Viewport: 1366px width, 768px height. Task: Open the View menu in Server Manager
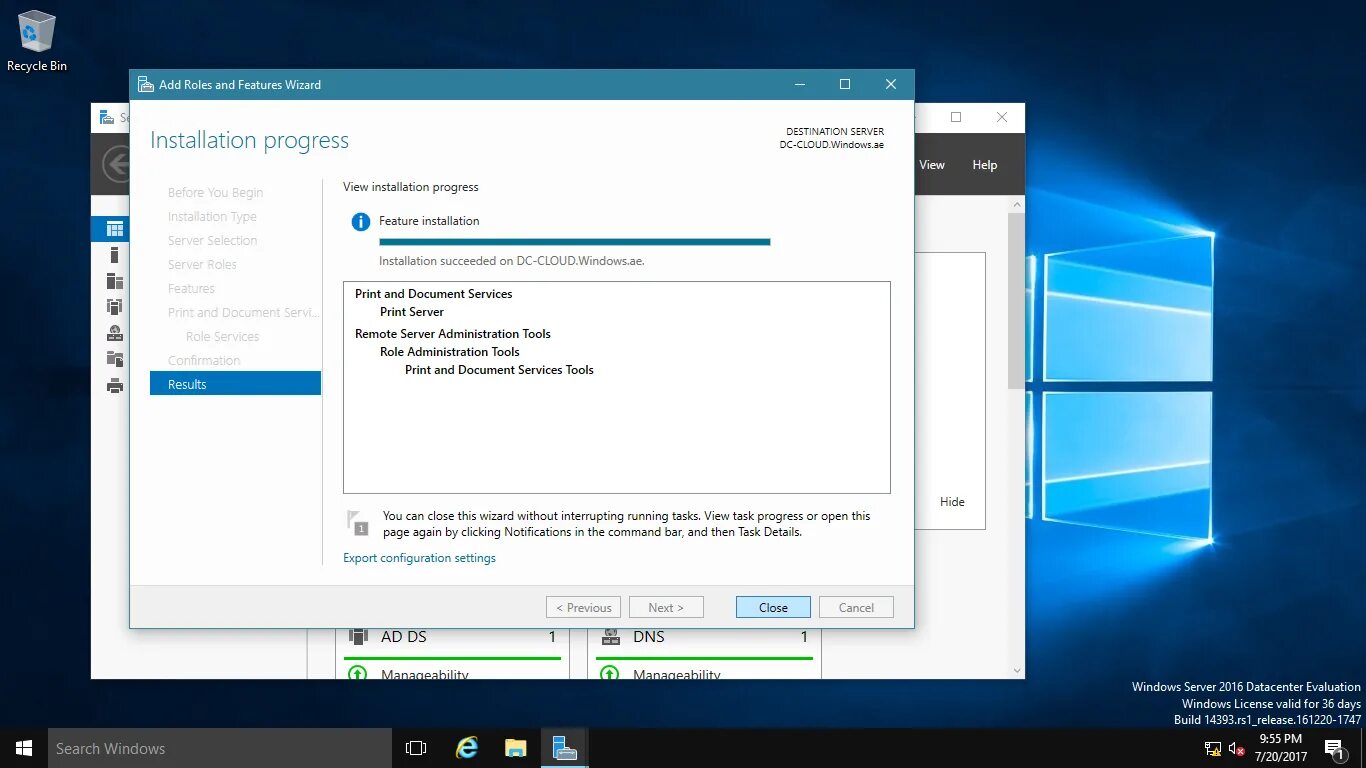tap(932, 165)
